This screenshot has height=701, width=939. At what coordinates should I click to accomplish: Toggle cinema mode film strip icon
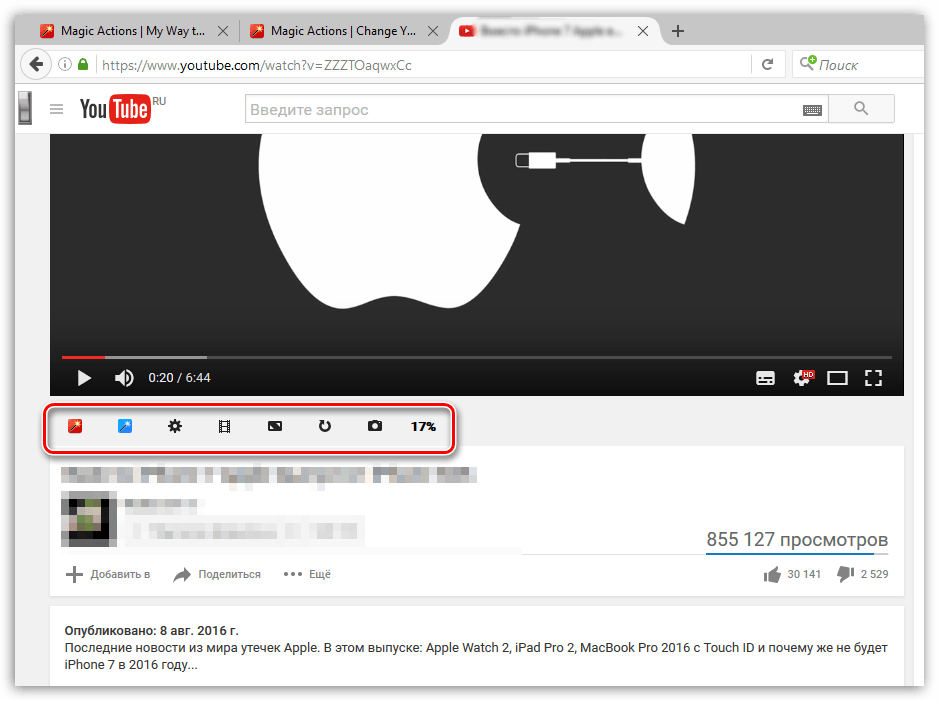point(225,426)
